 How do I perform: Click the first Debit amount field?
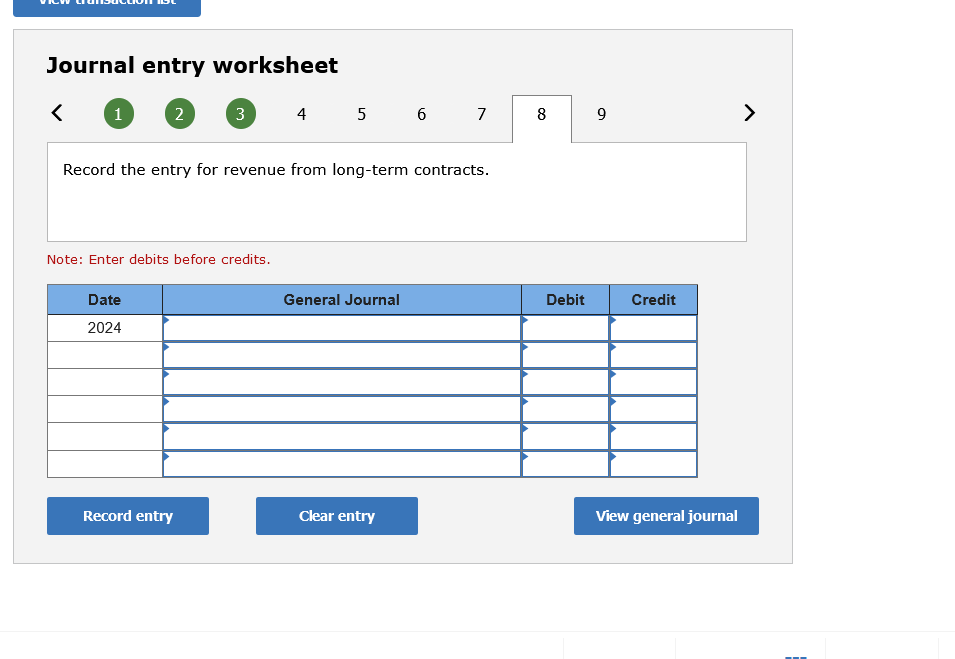[x=565, y=327]
